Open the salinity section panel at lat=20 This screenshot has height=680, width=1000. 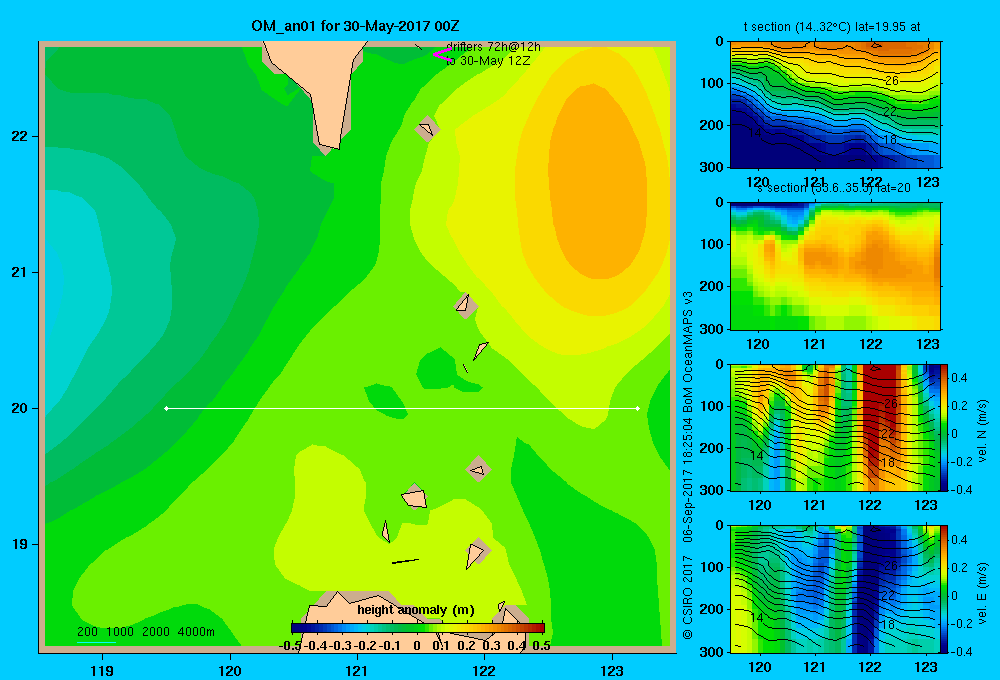[835, 266]
